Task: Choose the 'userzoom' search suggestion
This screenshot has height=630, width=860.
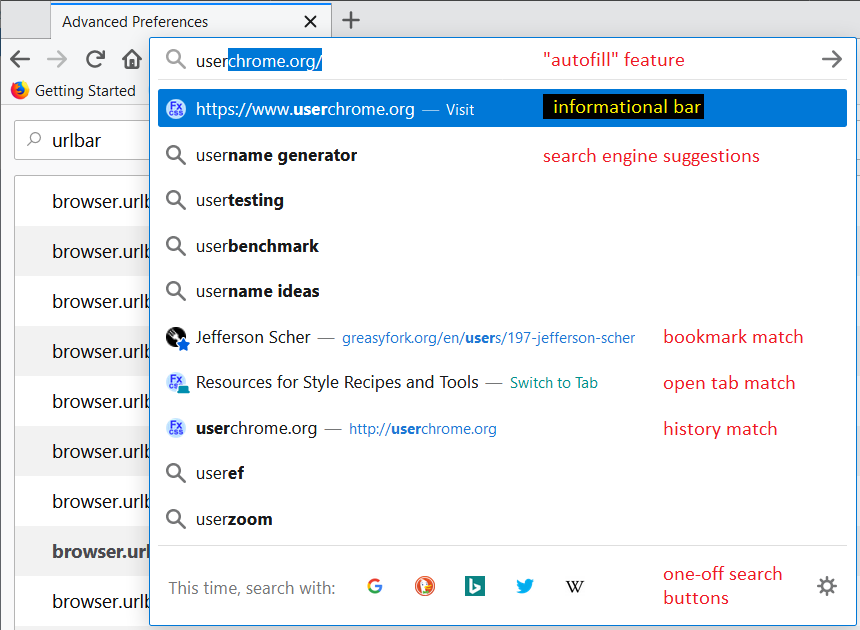Action: [x=502, y=519]
